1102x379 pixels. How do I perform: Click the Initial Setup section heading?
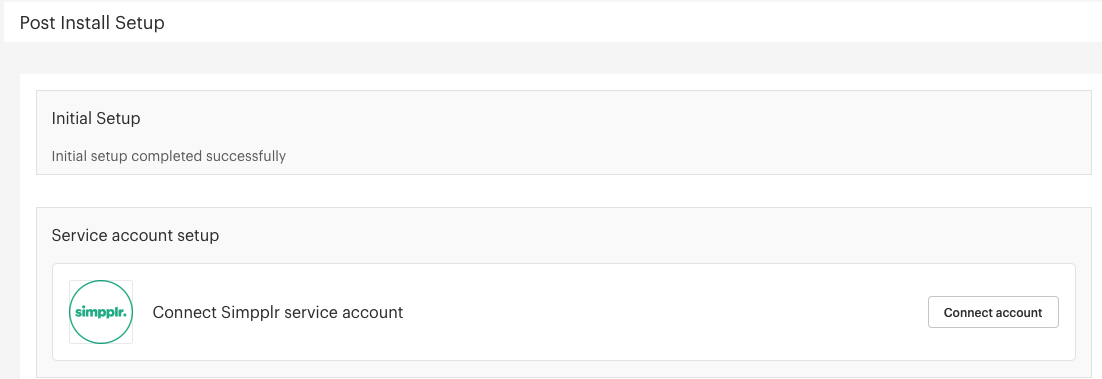tap(96, 119)
